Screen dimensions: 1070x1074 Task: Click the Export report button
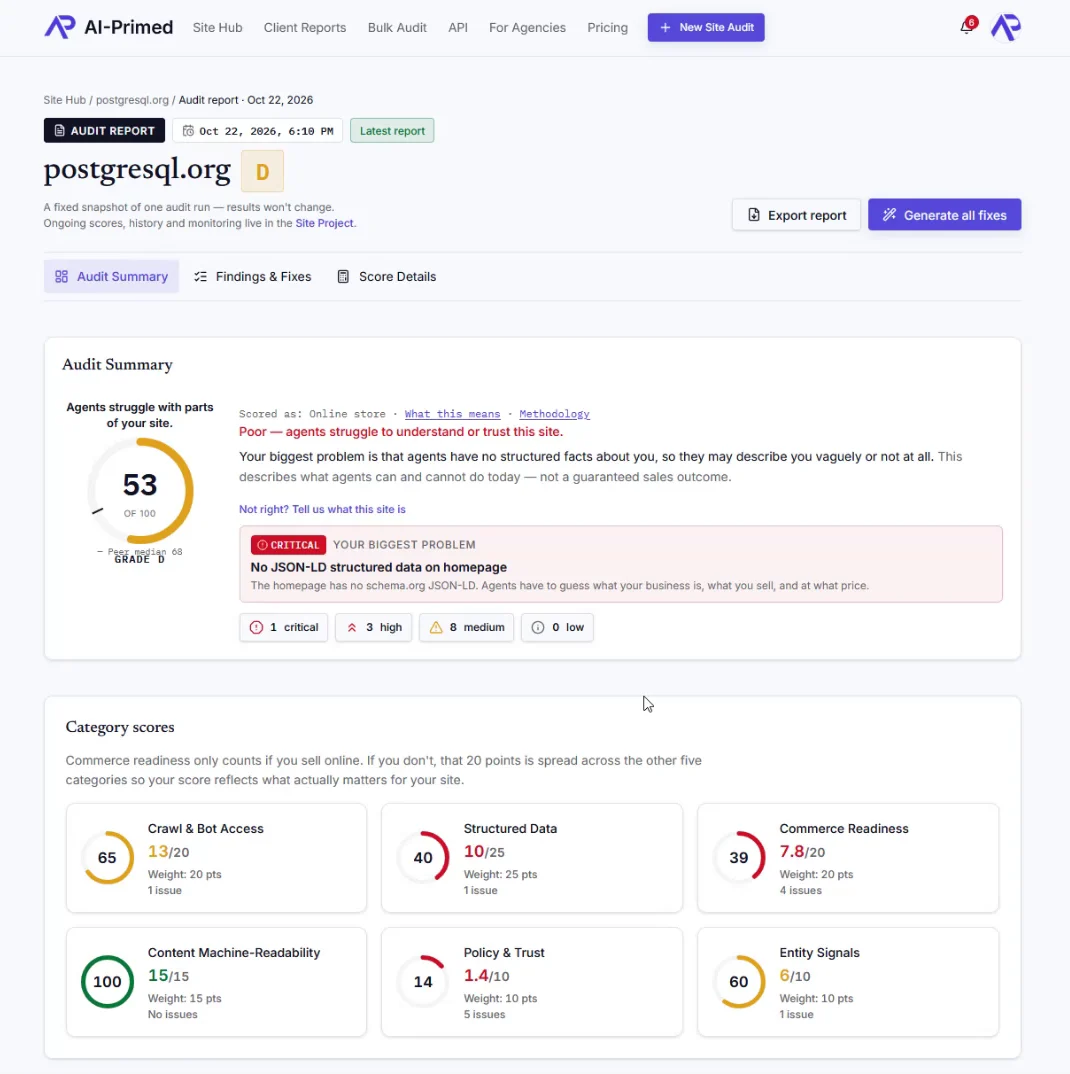(x=796, y=215)
